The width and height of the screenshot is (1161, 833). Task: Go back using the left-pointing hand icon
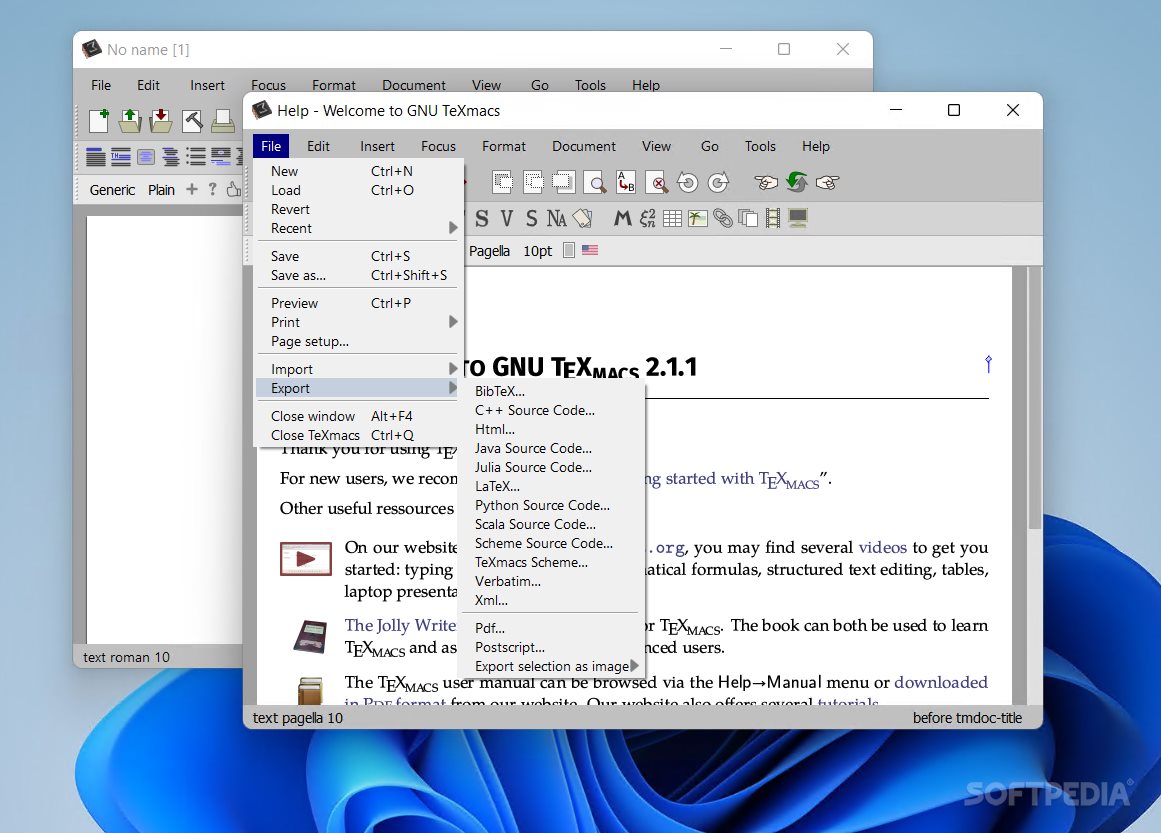coord(766,181)
